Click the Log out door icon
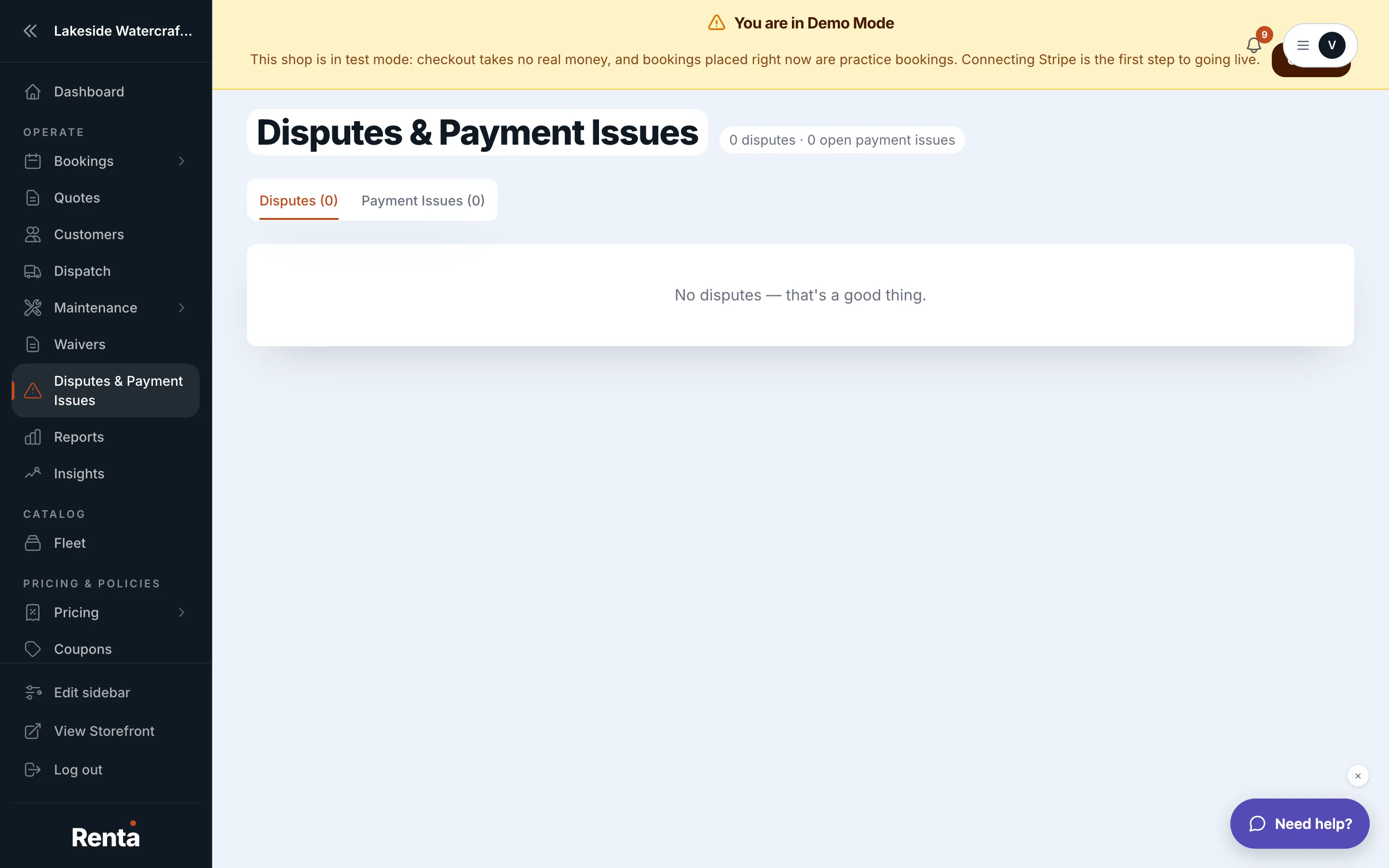Screen dimensions: 1389x868 click(x=33, y=770)
